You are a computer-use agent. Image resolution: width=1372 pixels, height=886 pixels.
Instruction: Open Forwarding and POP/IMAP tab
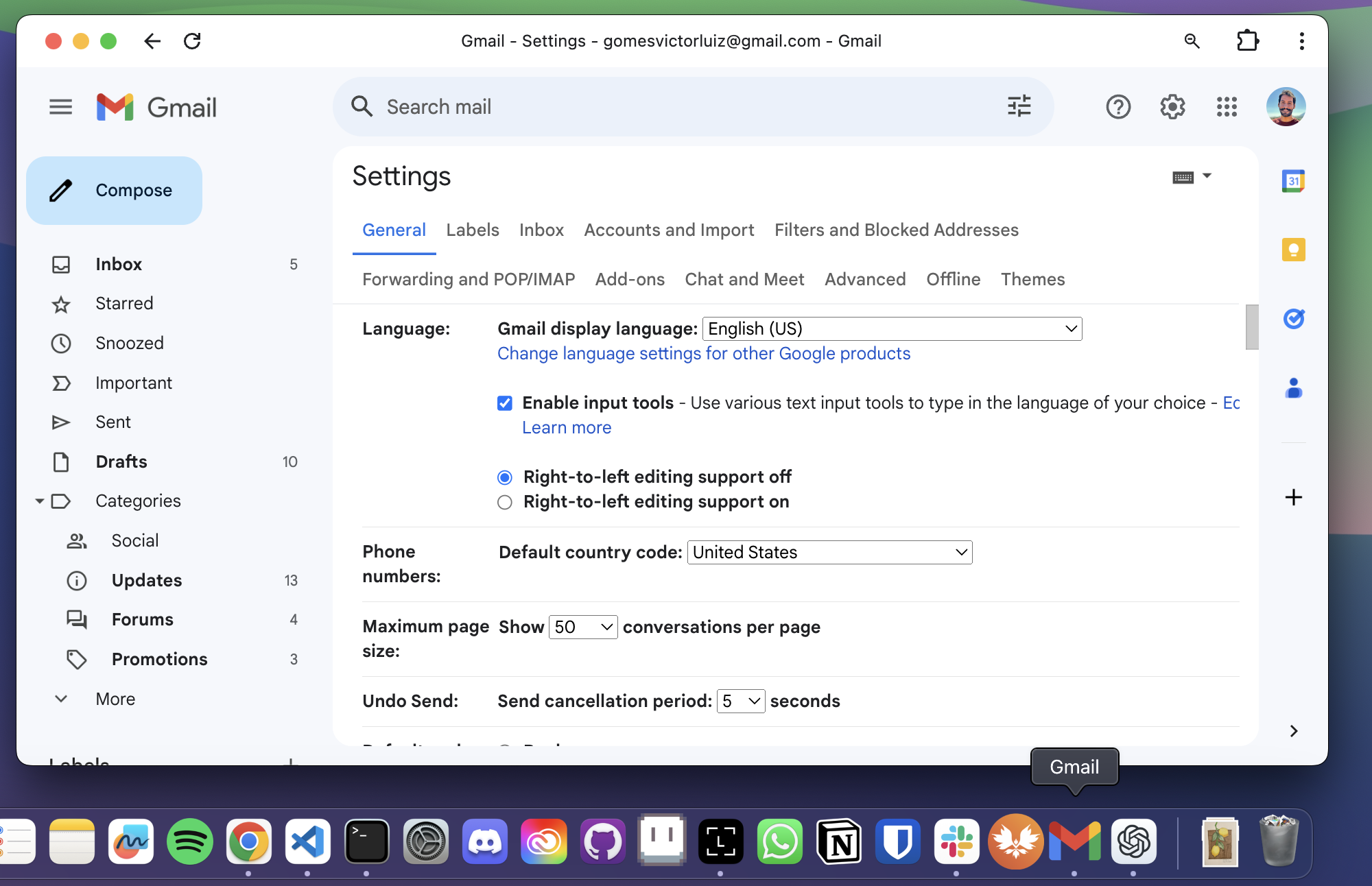click(x=469, y=280)
